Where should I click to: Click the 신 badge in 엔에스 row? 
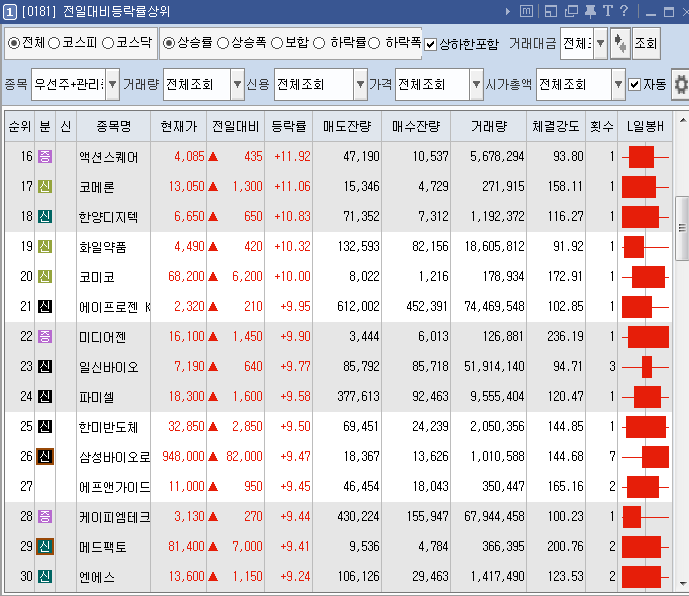click(45, 577)
